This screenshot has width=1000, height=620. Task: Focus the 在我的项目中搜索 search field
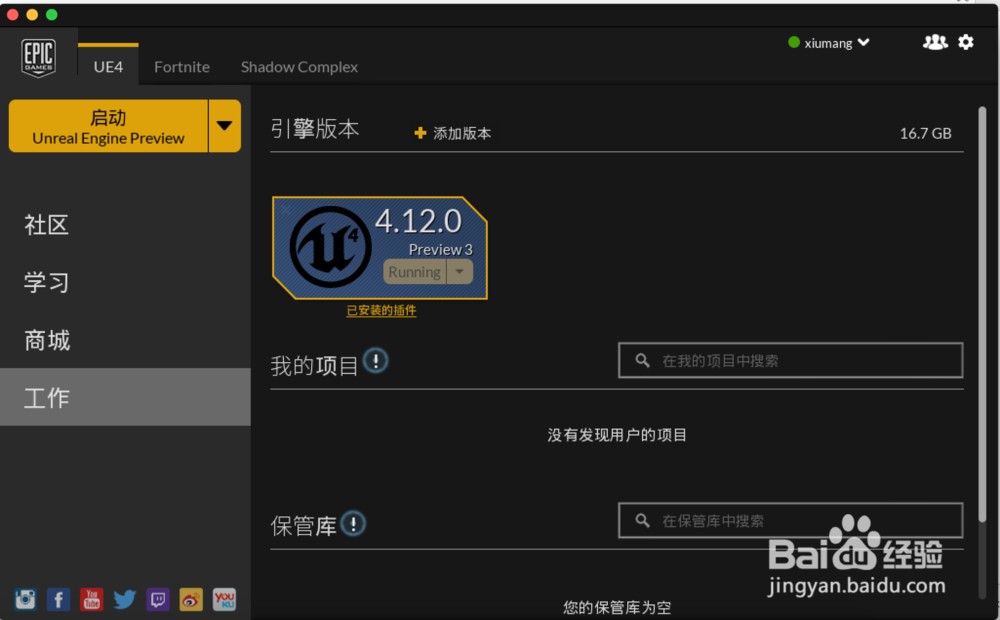[x=790, y=360]
